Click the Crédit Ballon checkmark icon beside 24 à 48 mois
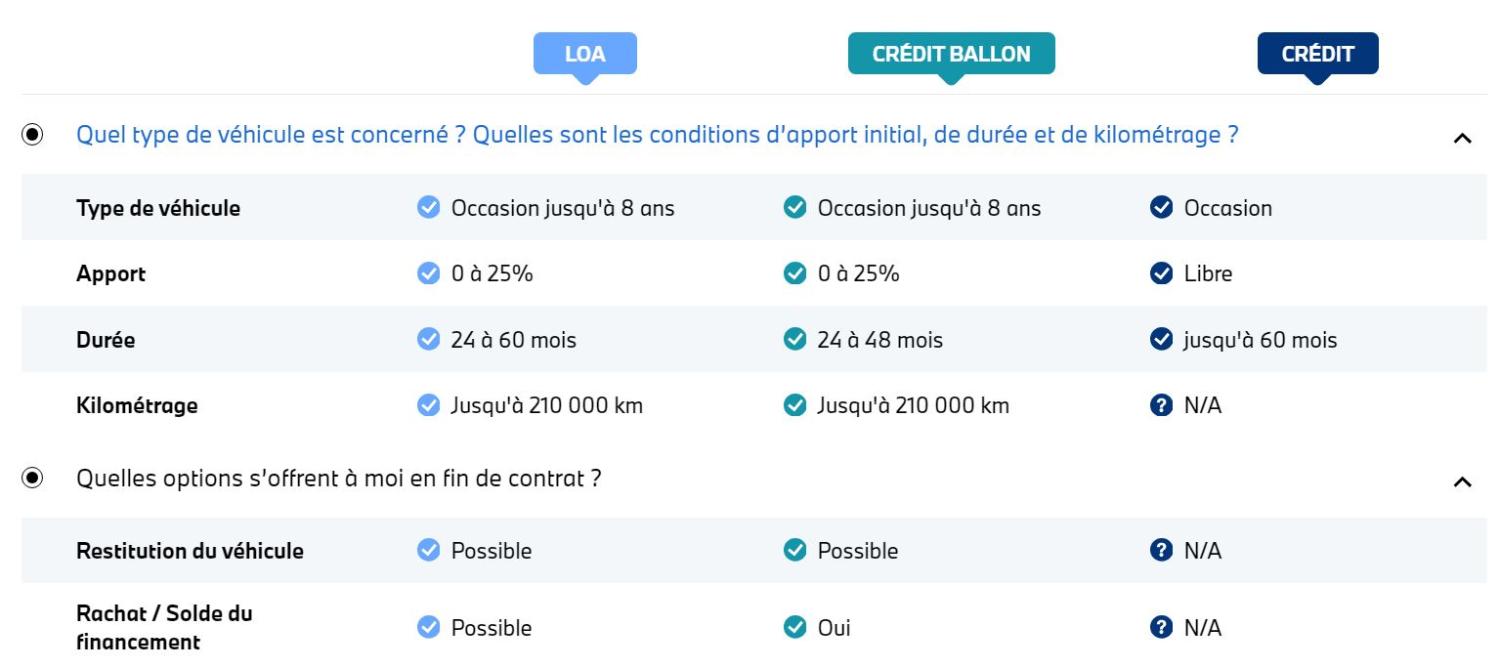The image size is (1500, 668). click(x=795, y=340)
